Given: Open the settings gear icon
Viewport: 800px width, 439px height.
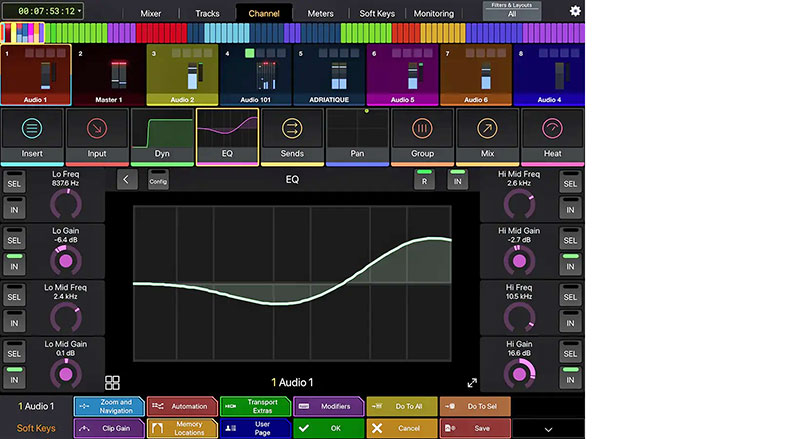Looking at the screenshot, I should [x=575, y=11].
